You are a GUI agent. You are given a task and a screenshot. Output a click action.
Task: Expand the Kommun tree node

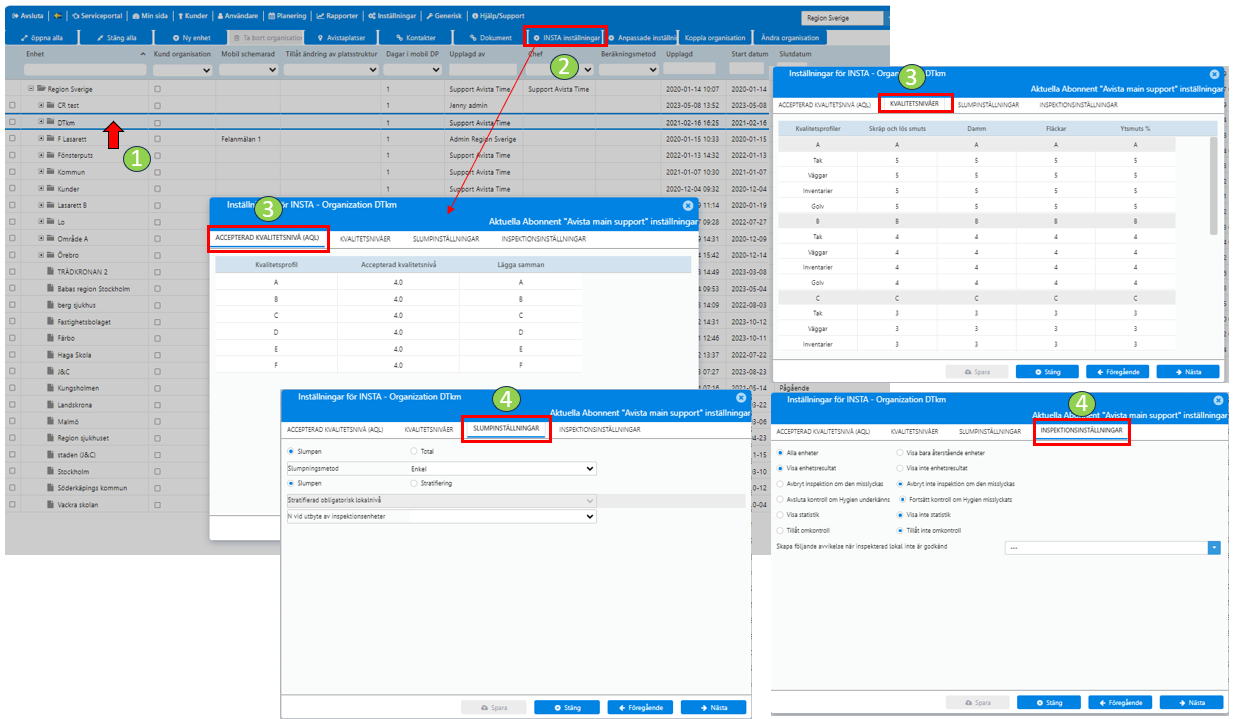[41, 172]
